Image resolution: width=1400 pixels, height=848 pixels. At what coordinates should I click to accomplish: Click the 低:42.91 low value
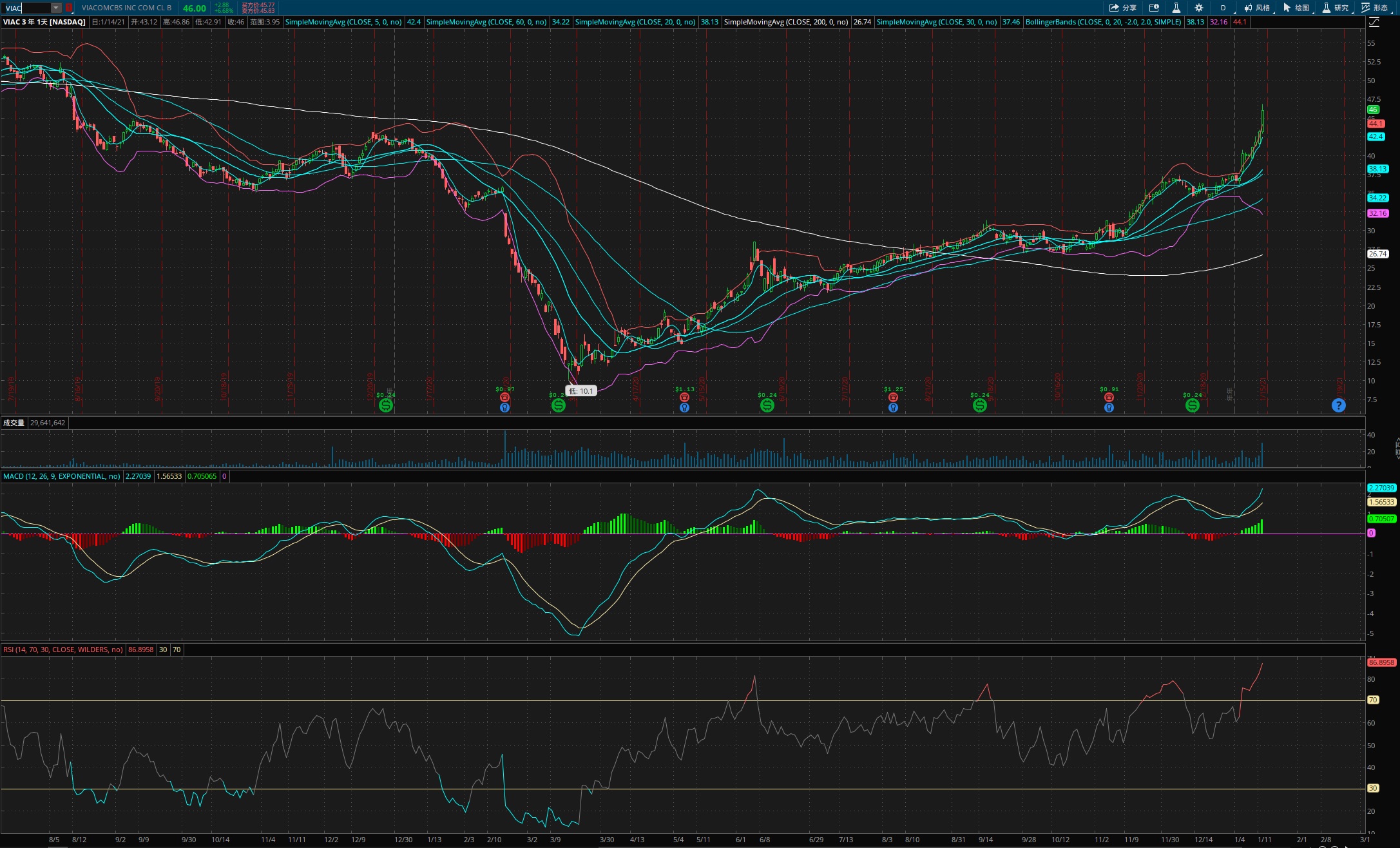208,22
